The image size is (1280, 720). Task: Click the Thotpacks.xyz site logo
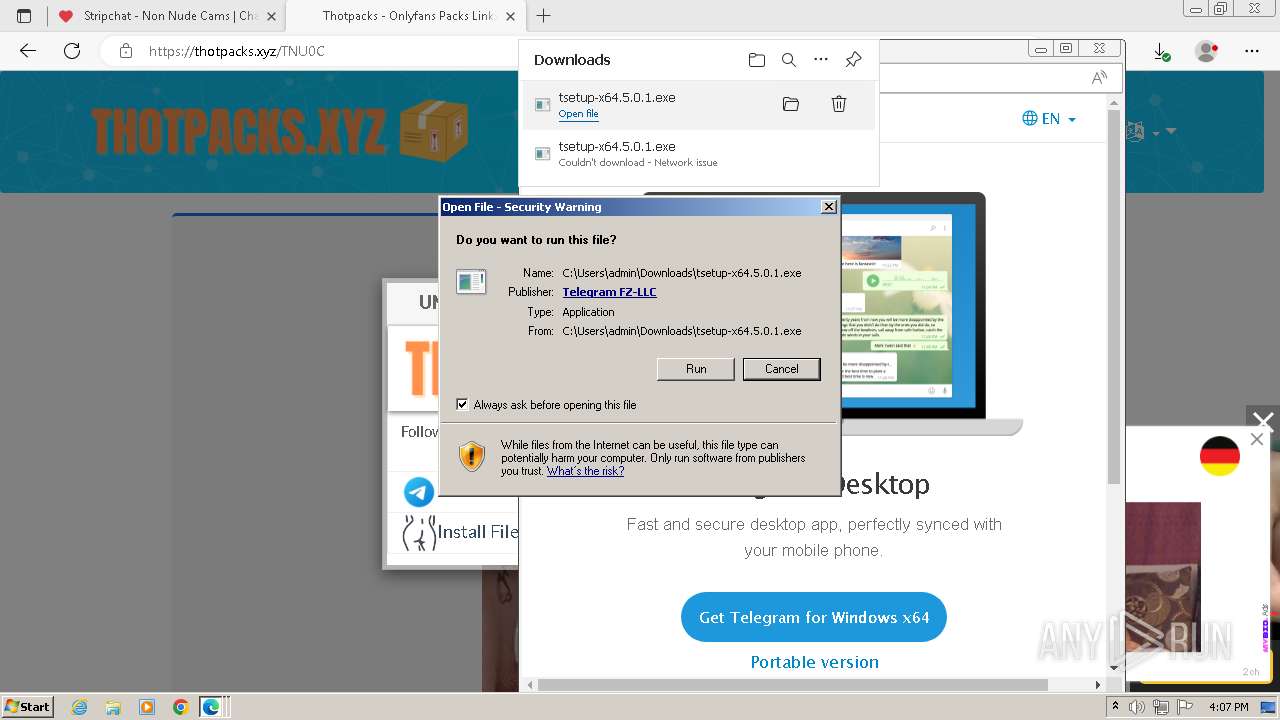point(280,130)
